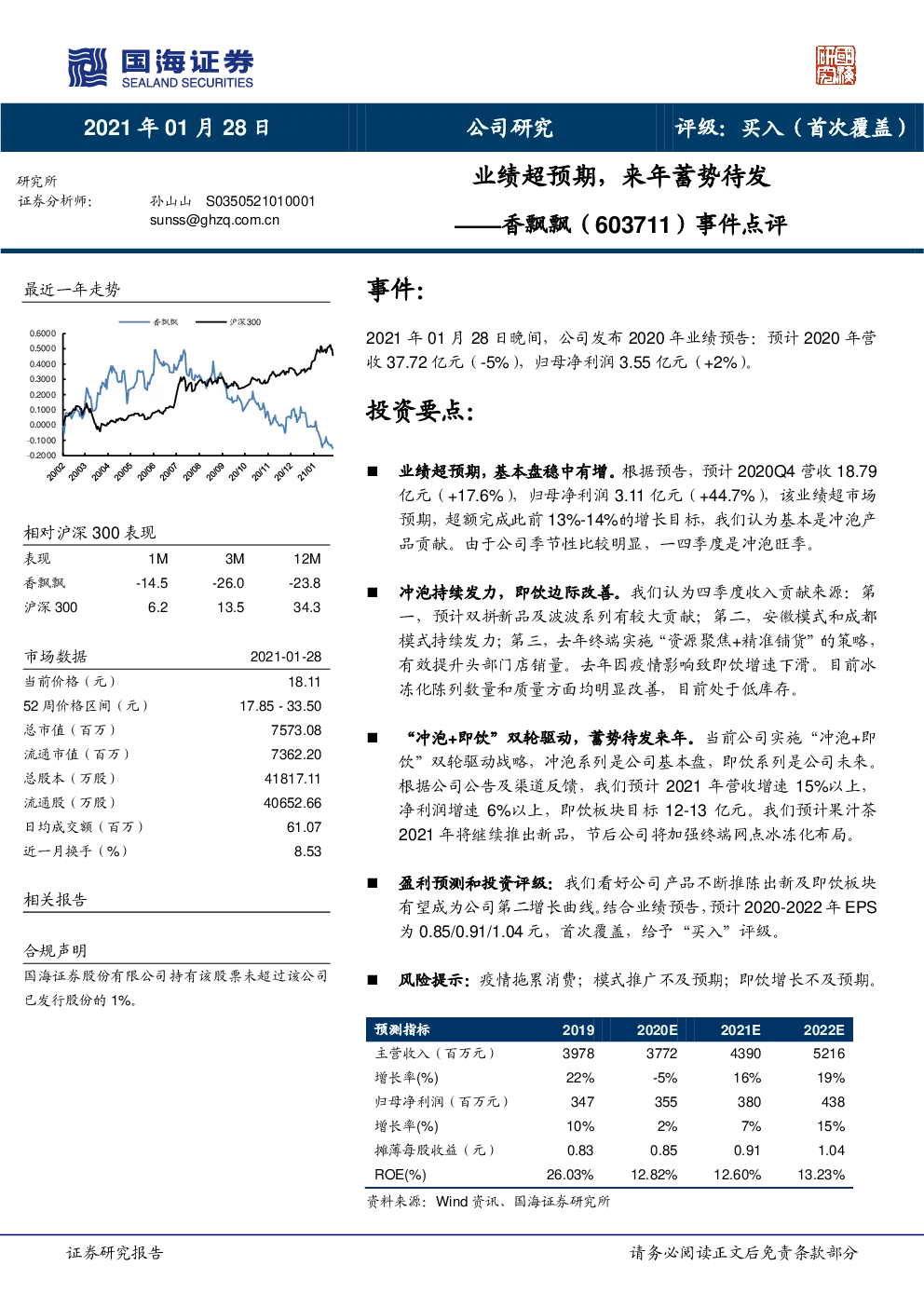The width and height of the screenshot is (924, 1307).
Task: Click the 投资要点： section heading
Action: 421,411
